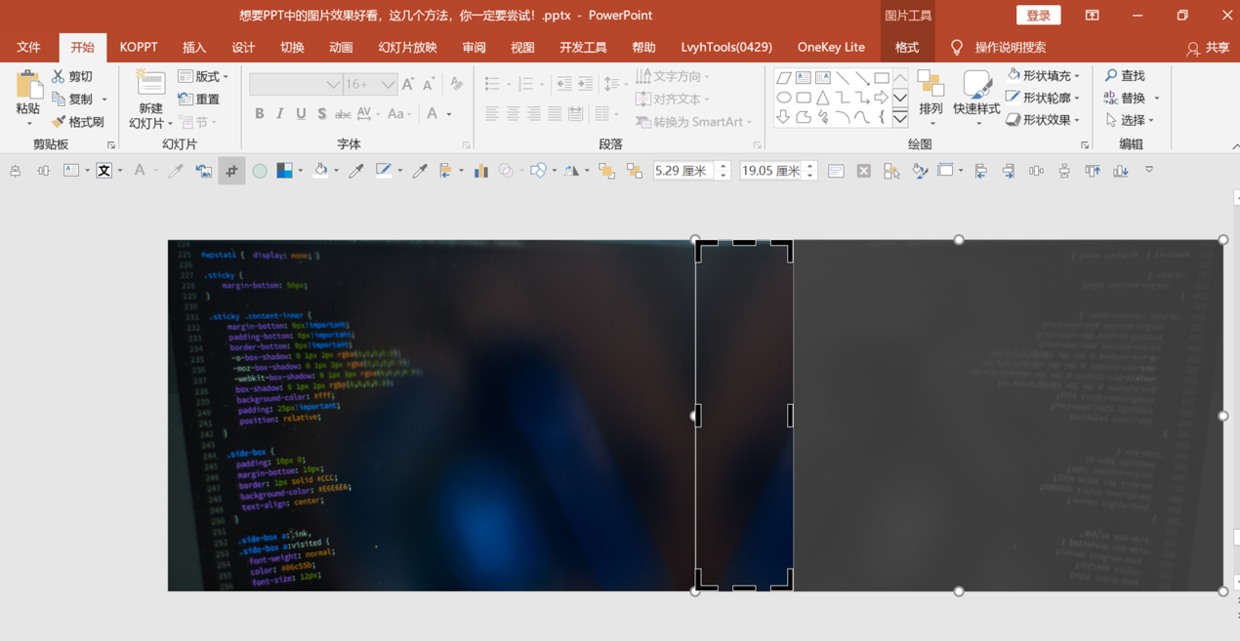Image resolution: width=1240 pixels, height=641 pixels.
Task: Open Change Case (Aa) dropdown
Action: click(x=400, y=114)
